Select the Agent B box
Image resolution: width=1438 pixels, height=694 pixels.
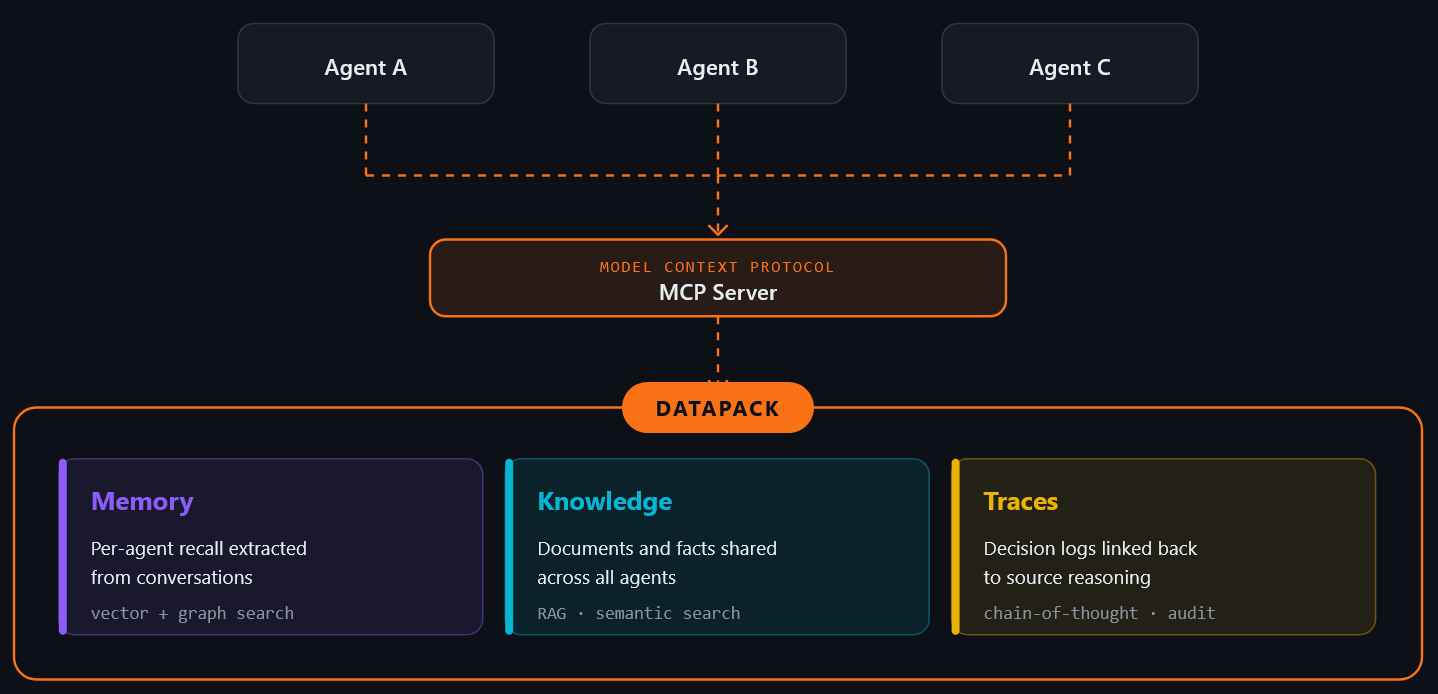pos(718,63)
